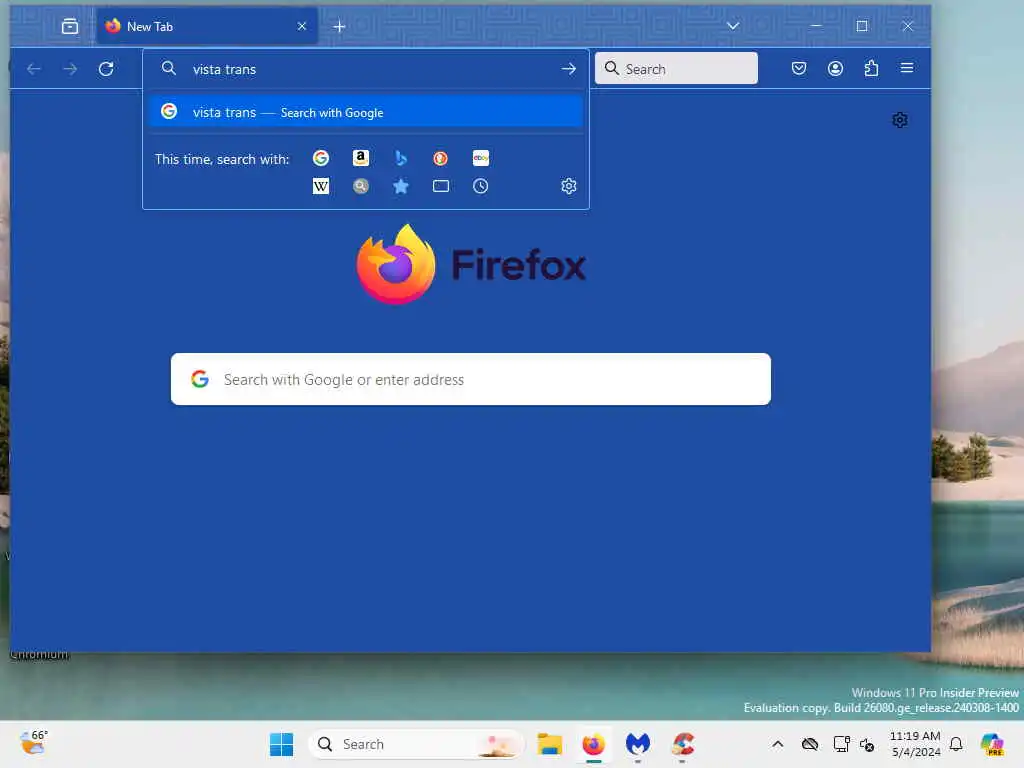
Task: Open search settings gear in the address bar dropdown
Action: (x=569, y=186)
